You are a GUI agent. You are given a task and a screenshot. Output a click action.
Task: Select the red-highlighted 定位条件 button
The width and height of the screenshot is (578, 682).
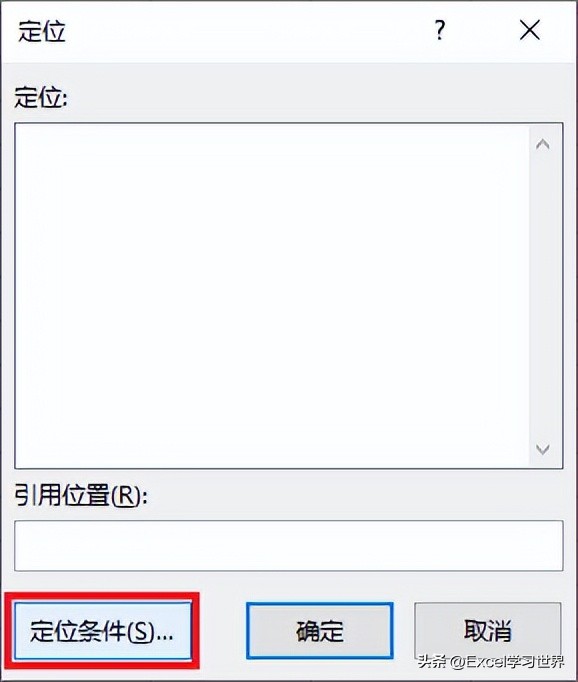[x=102, y=631]
